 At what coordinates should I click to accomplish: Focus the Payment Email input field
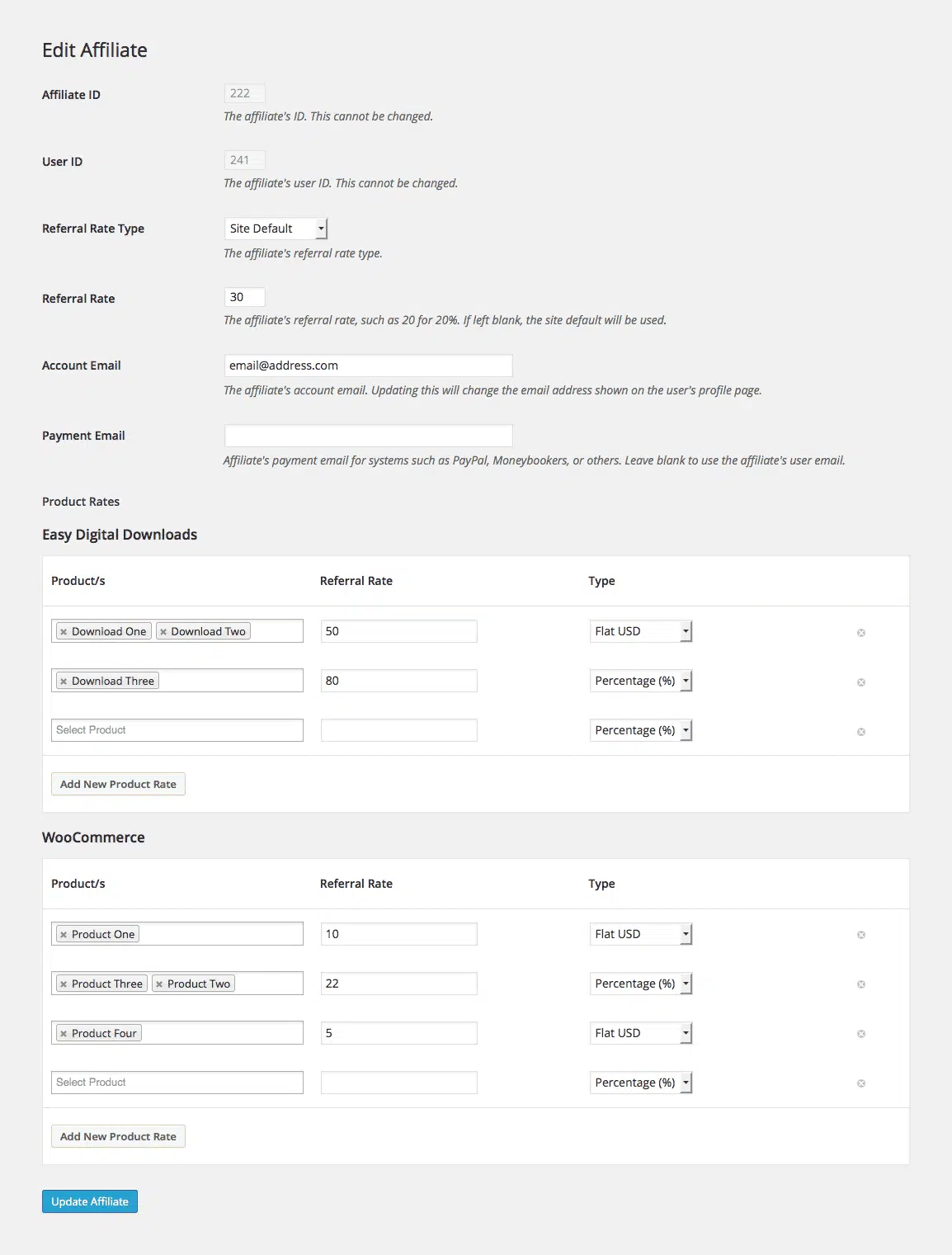click(368, 436)
